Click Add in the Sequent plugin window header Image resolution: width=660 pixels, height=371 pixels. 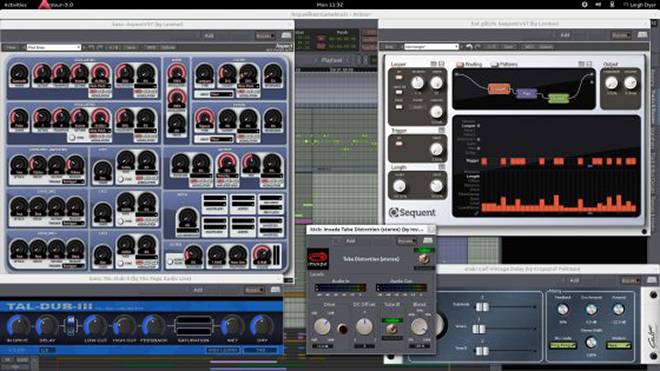565,35
